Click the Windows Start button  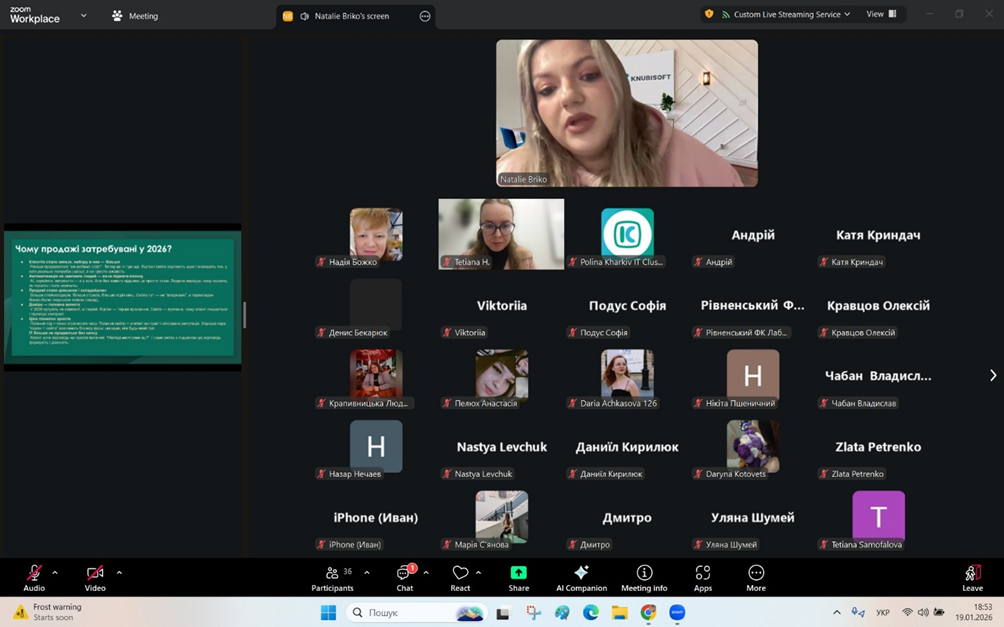coord(328,613)
